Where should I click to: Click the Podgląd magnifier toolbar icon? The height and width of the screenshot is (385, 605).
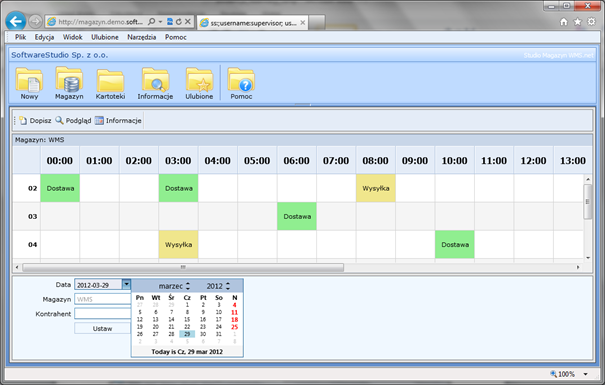click(x=59, y=120)
